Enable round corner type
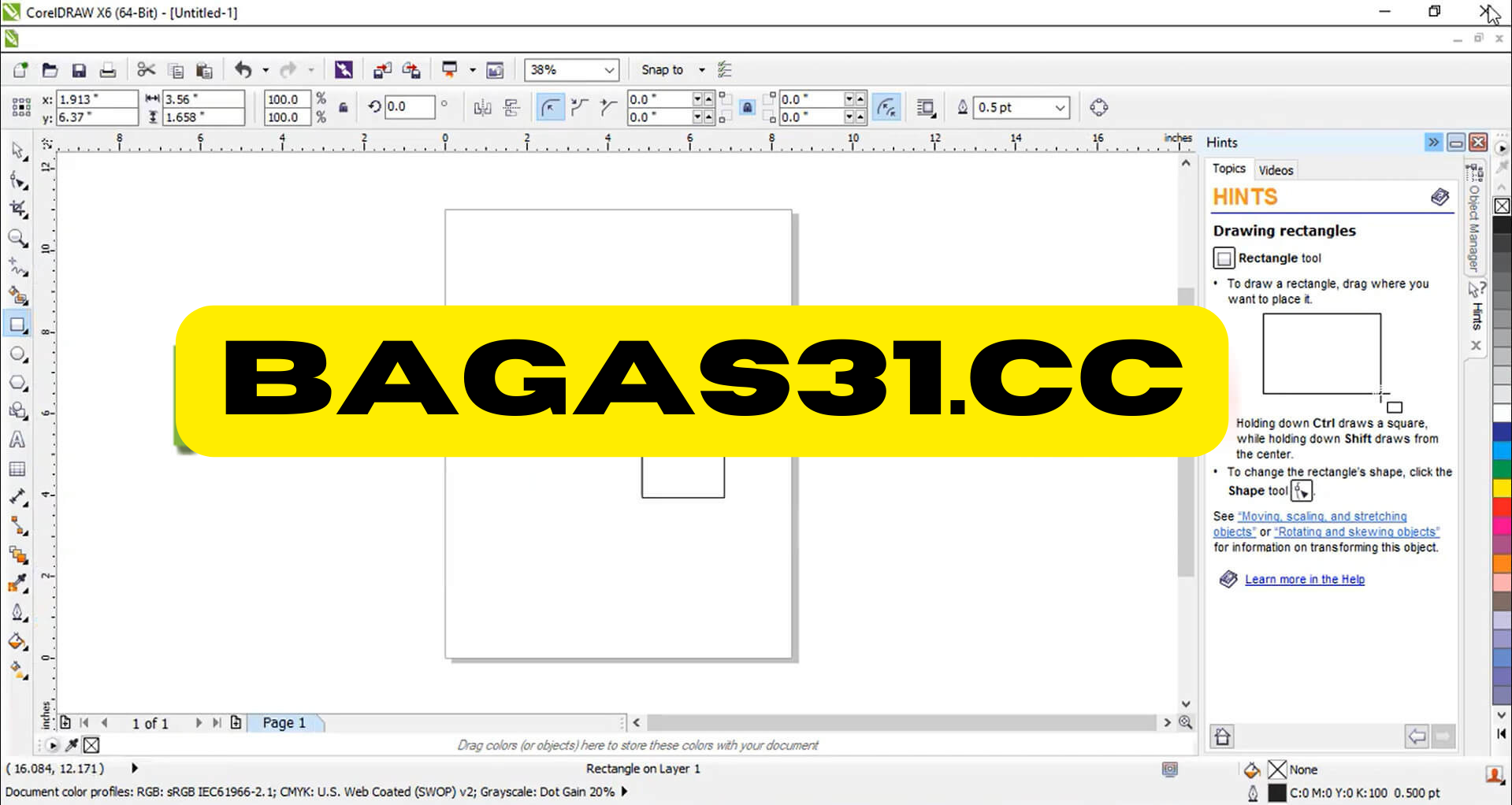This screenshot has height=805, width=1512. [550, 107]
